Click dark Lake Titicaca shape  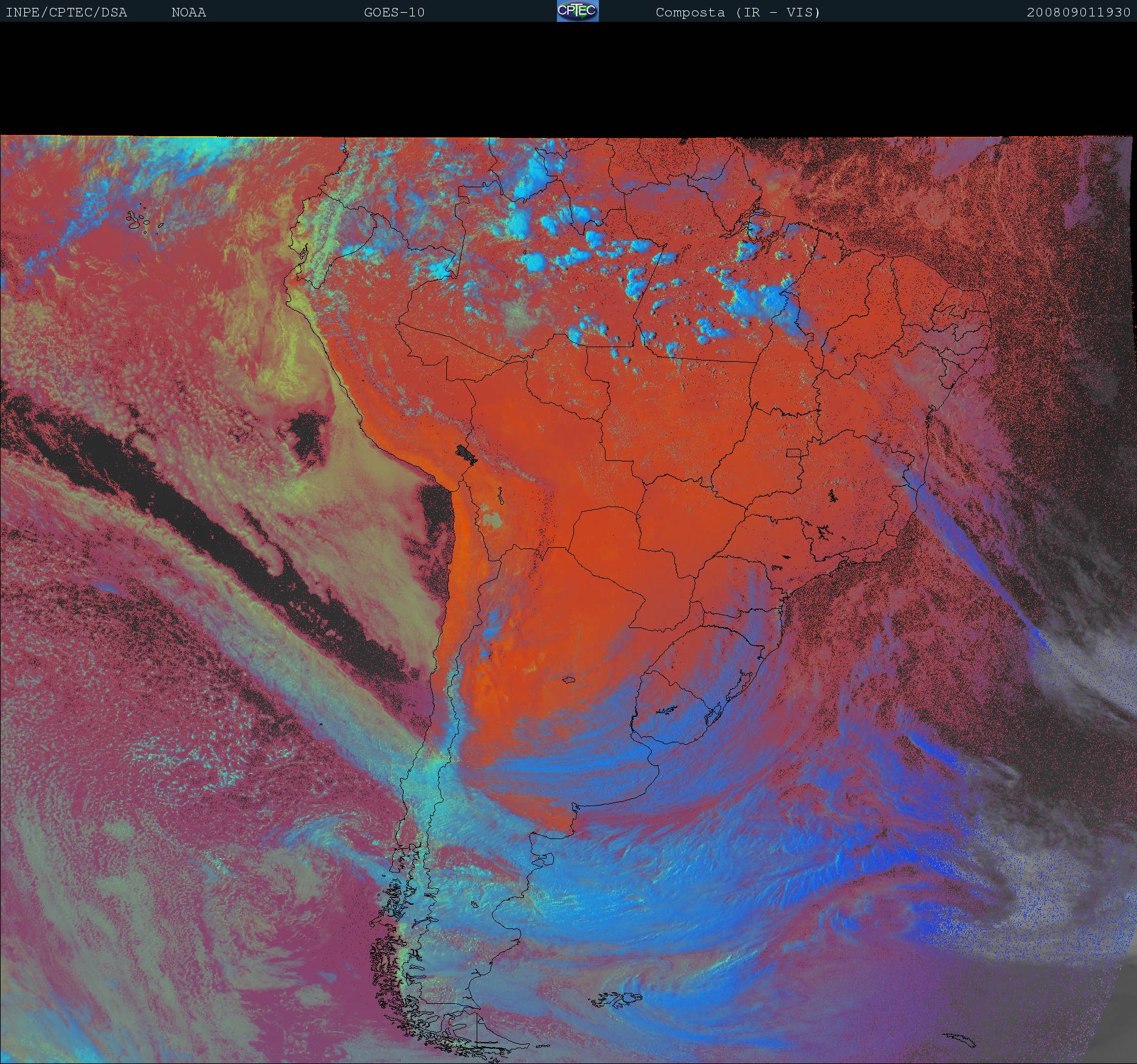[466, 454]
